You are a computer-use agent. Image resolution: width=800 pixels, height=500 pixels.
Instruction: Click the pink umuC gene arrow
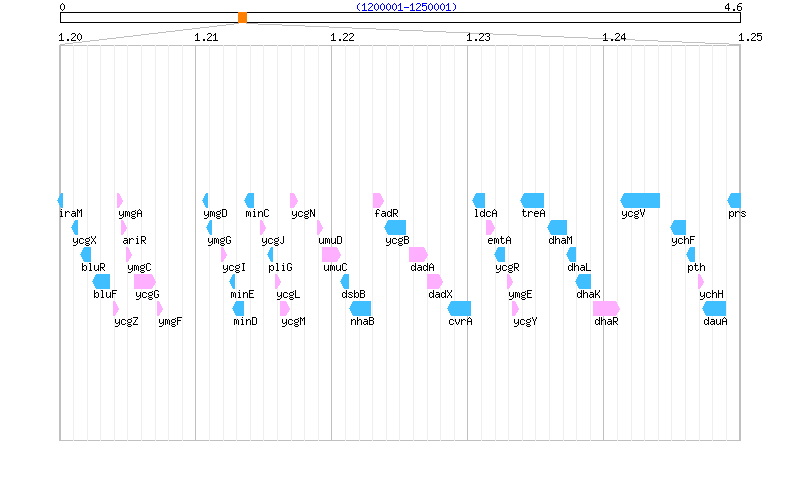(x=331, y=254)
